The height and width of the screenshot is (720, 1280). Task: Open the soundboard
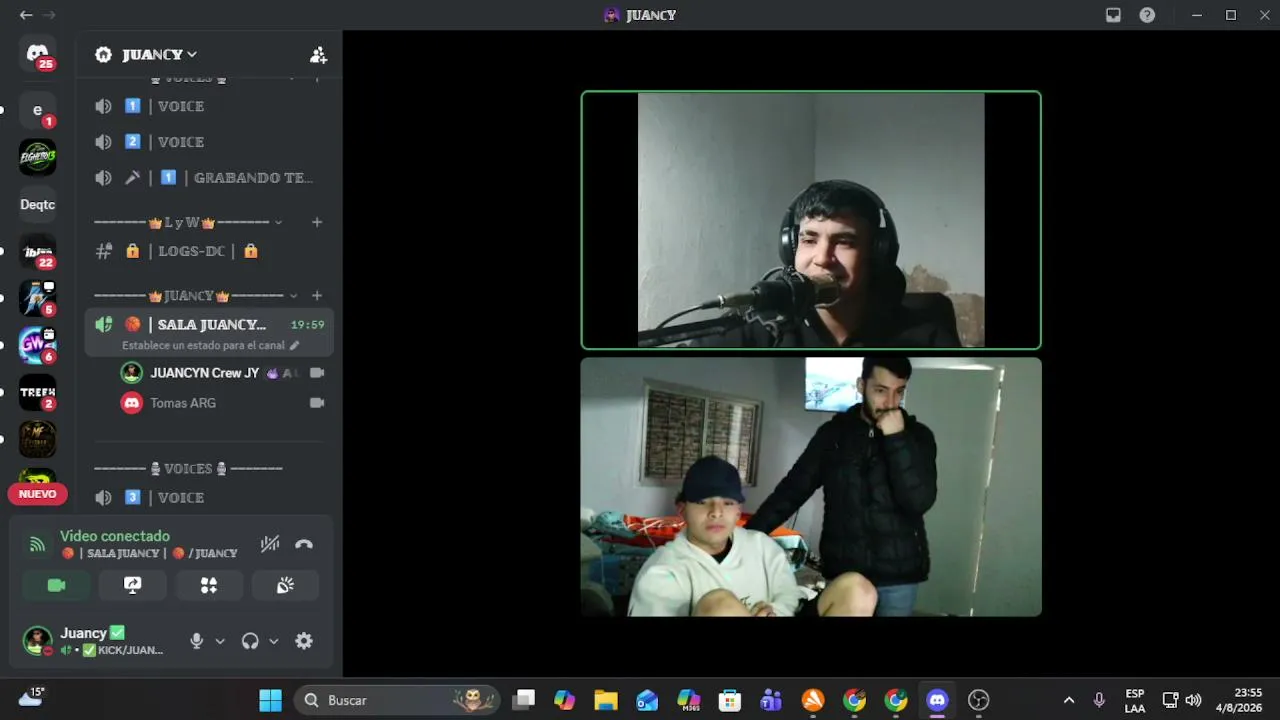click(x=285, y=585)
